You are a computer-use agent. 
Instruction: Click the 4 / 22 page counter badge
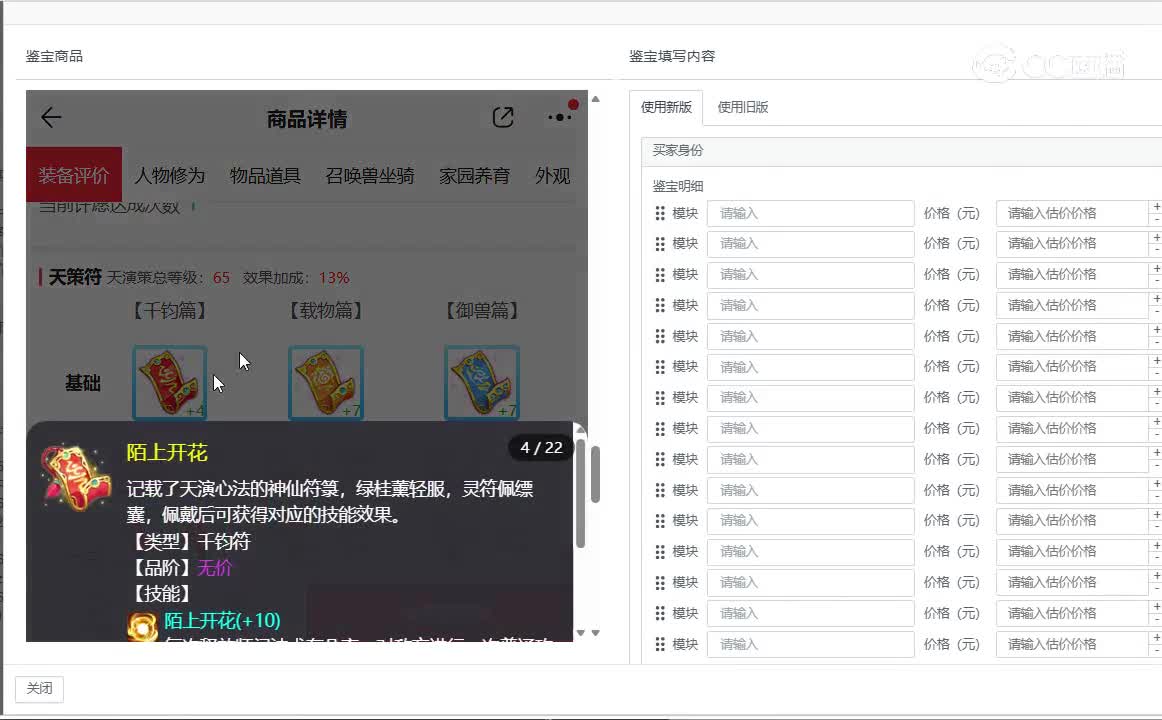click(x=541, y=447)
